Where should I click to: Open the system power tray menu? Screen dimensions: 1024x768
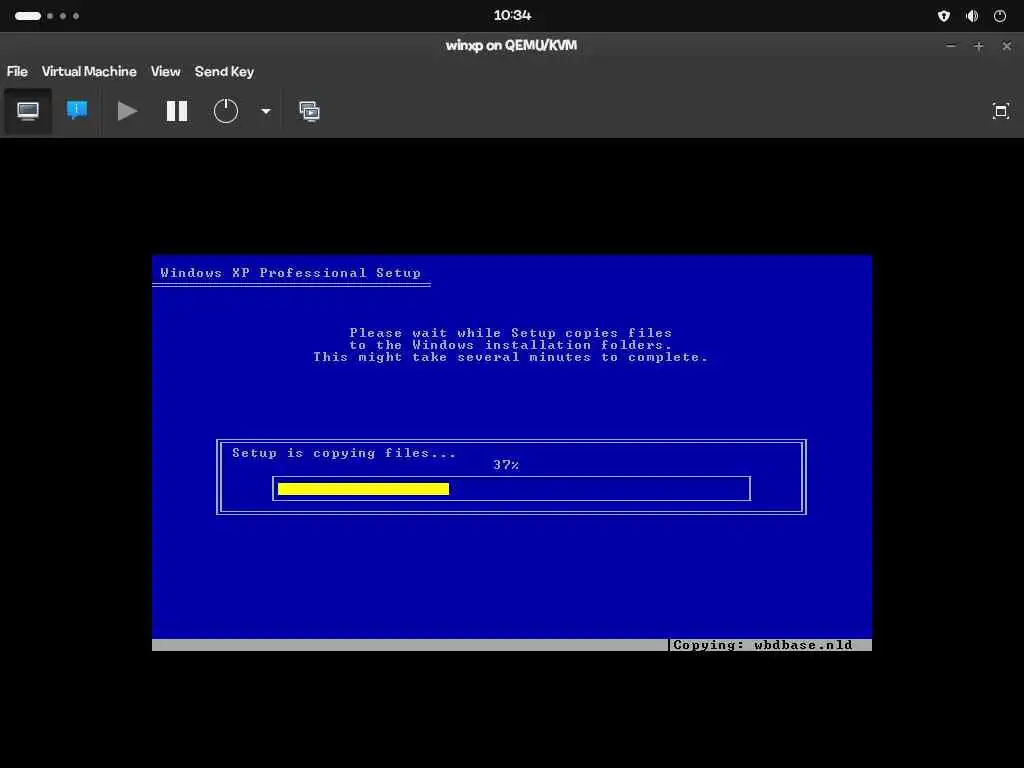point(1000,16)
